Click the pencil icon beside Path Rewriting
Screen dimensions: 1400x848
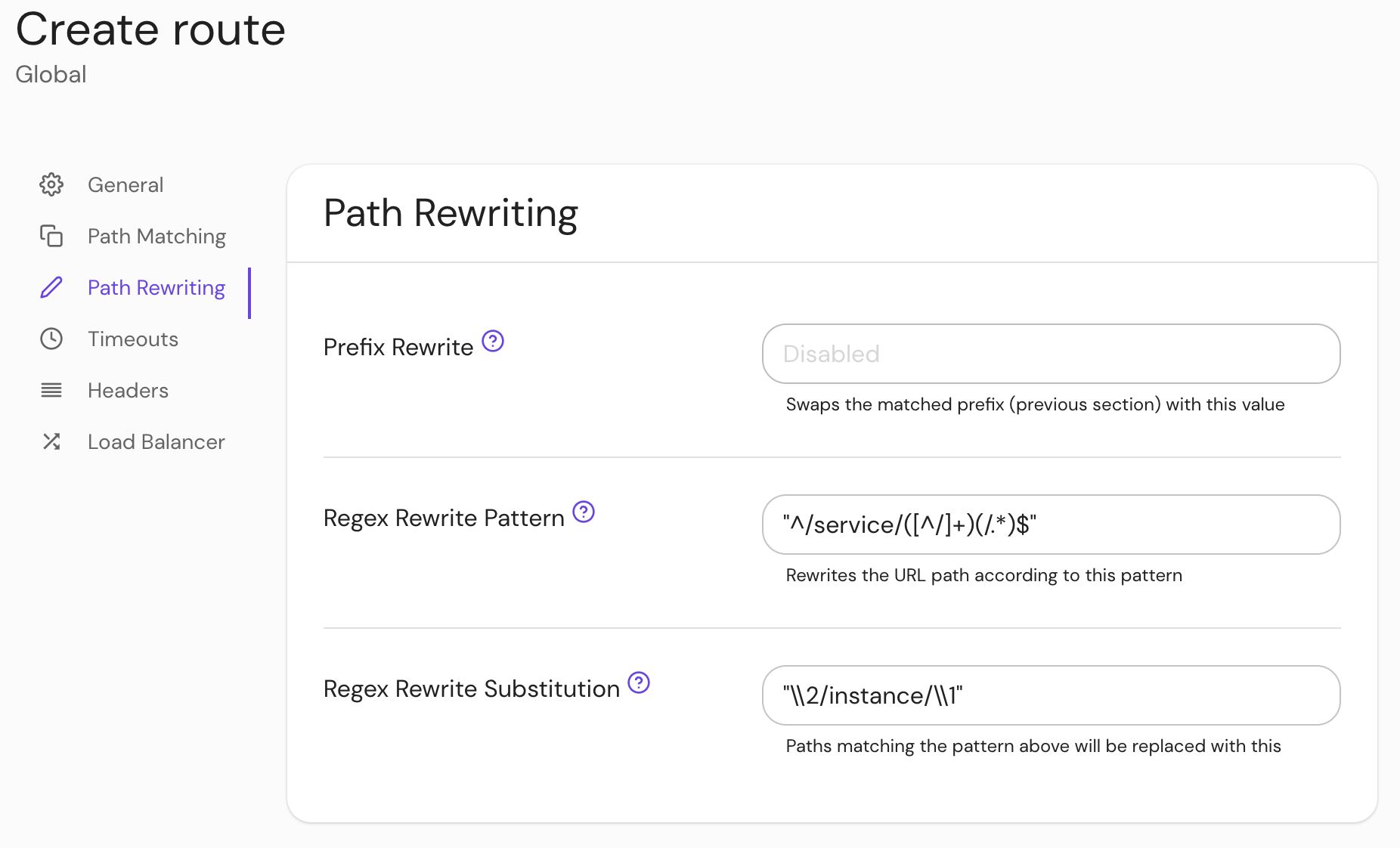[x=51, y=287]
